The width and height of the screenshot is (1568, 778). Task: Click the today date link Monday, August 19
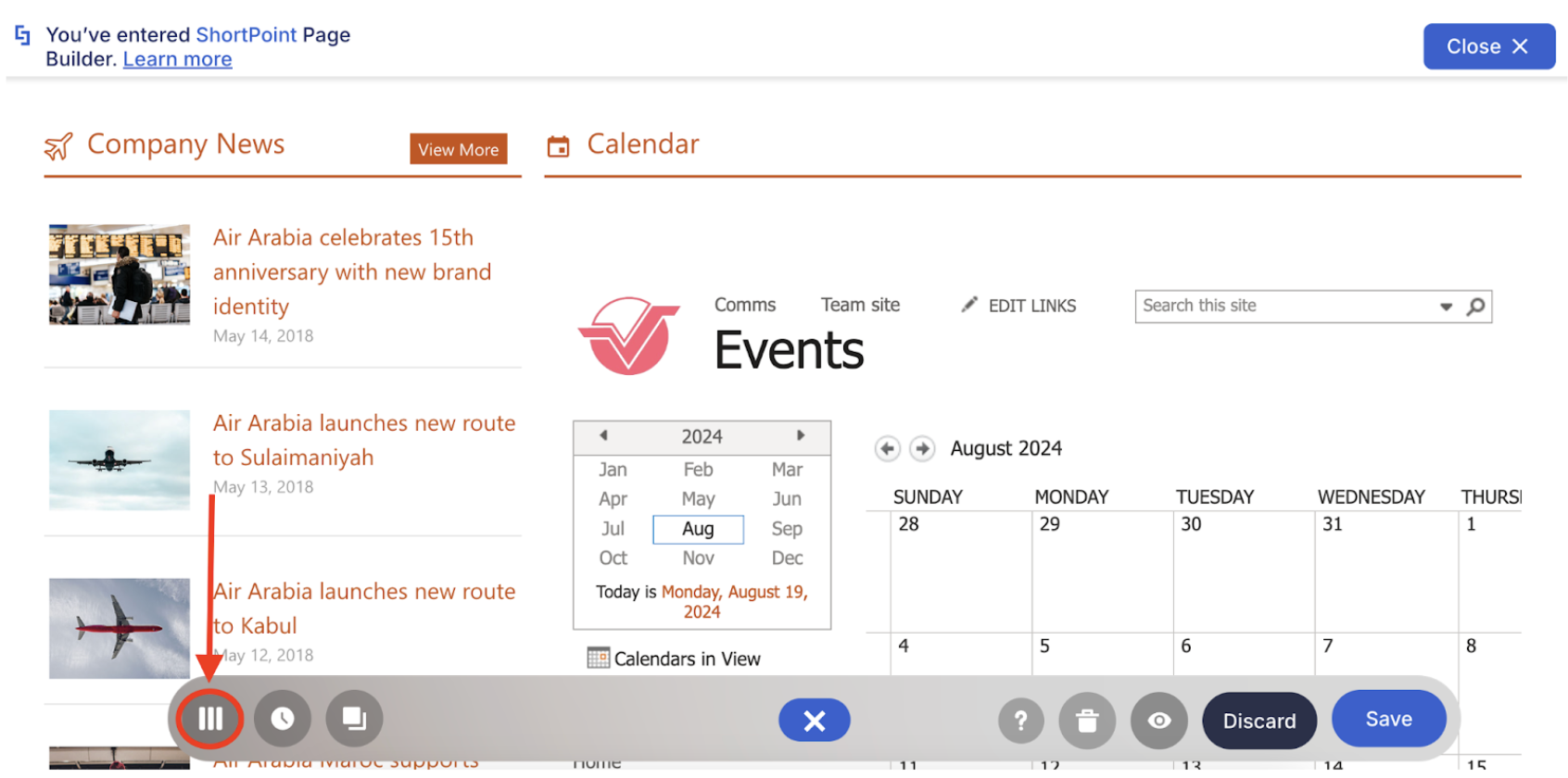734,602
